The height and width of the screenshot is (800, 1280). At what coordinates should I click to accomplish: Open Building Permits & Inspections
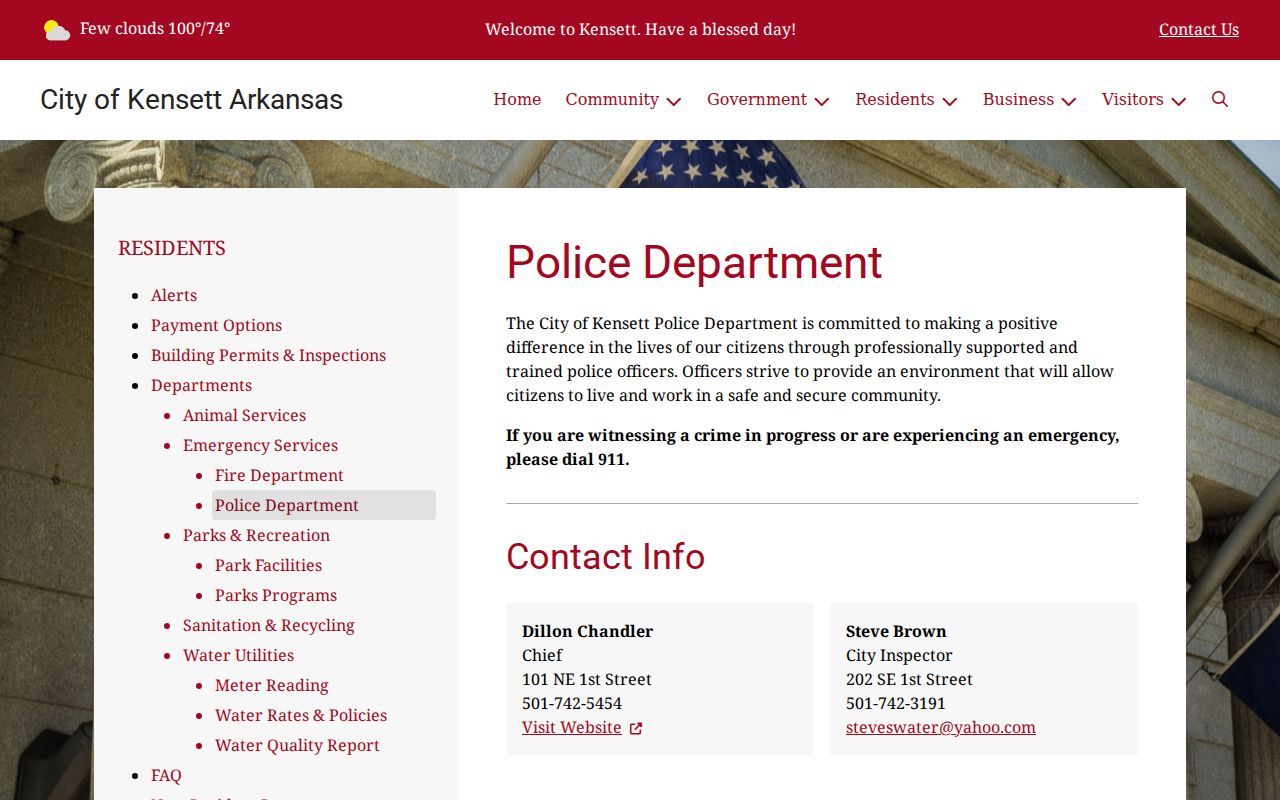pos(268,355)
